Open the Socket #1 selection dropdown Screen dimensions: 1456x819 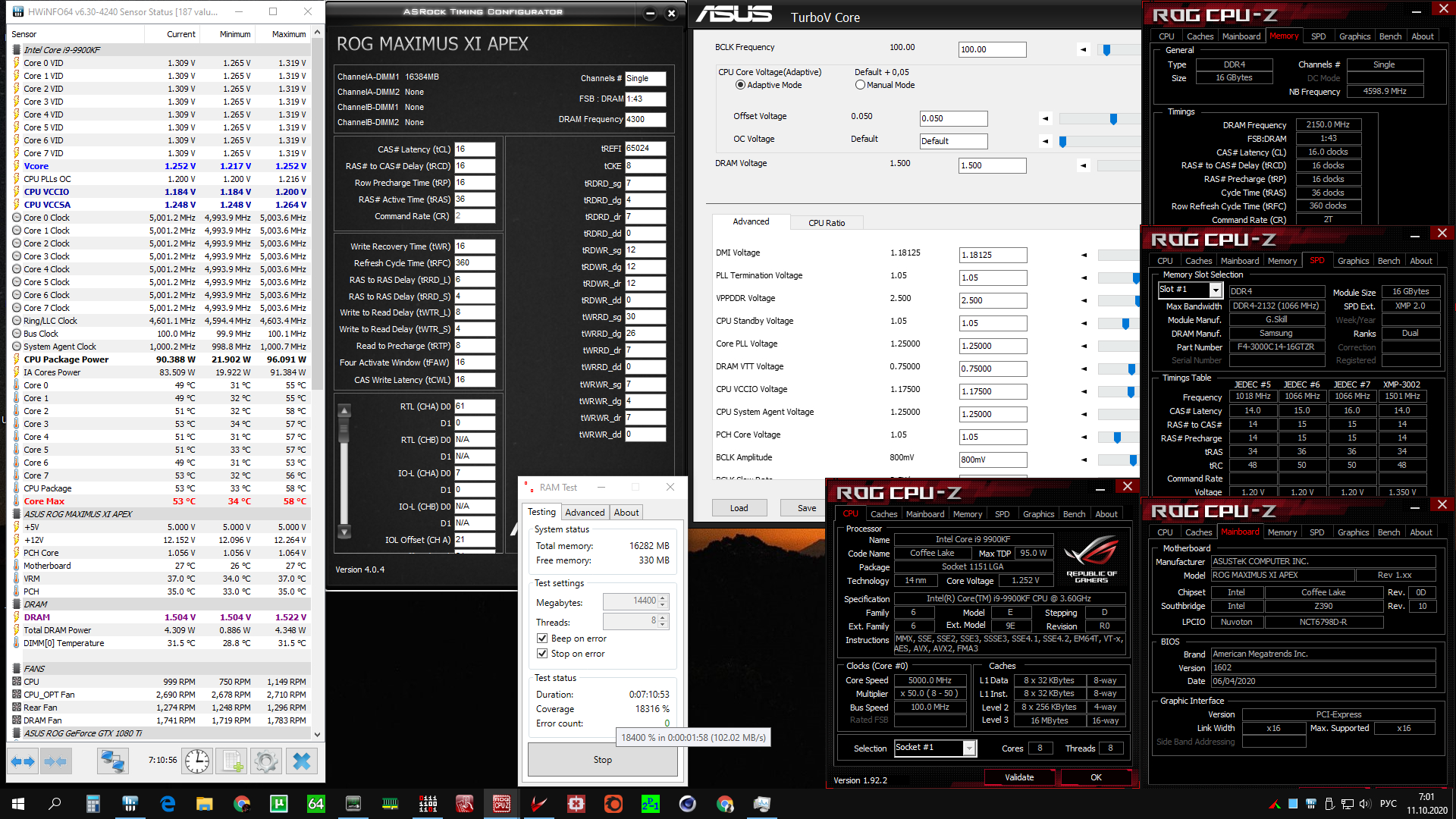click(x=969, y=748)
